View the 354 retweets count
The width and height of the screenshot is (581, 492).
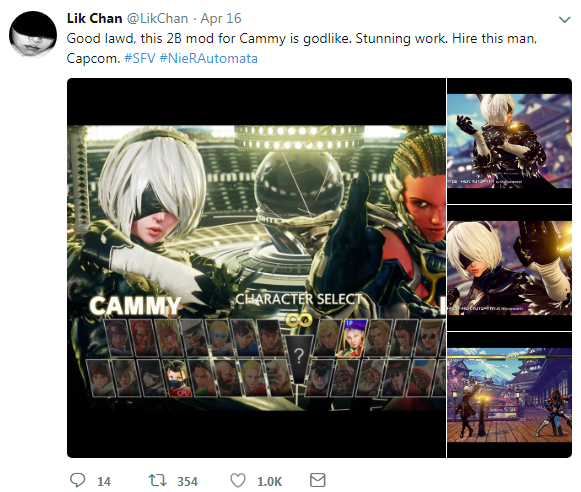coord(187,482)
